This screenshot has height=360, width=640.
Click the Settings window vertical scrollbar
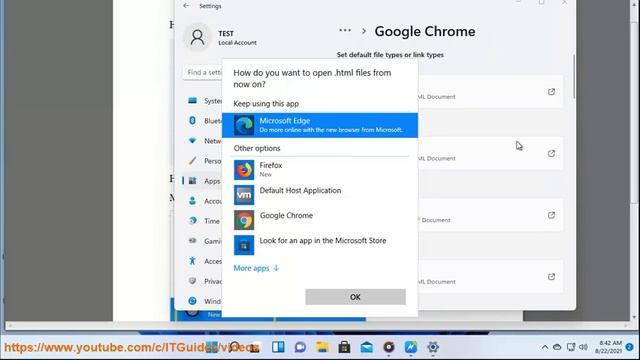(574, 77)
